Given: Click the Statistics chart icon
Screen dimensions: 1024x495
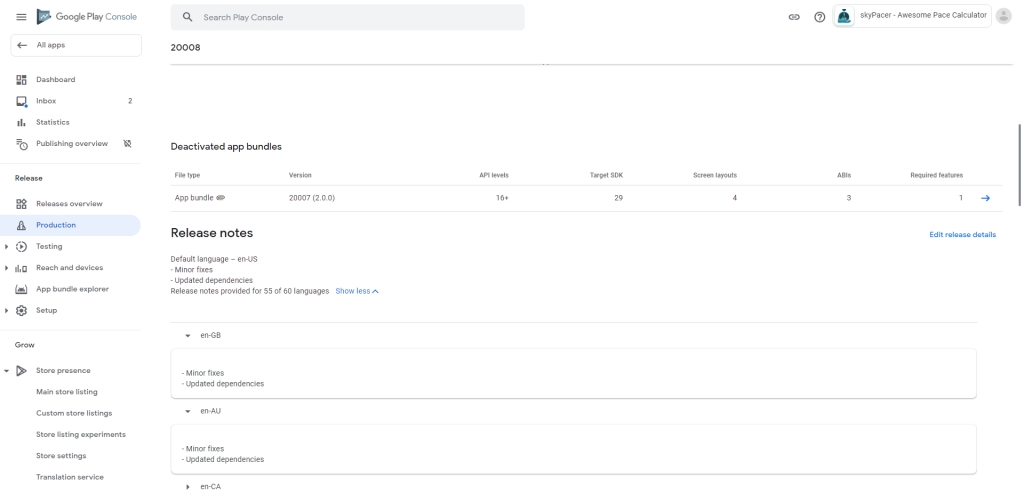Looking at the screenshot, I should (21, 122).
